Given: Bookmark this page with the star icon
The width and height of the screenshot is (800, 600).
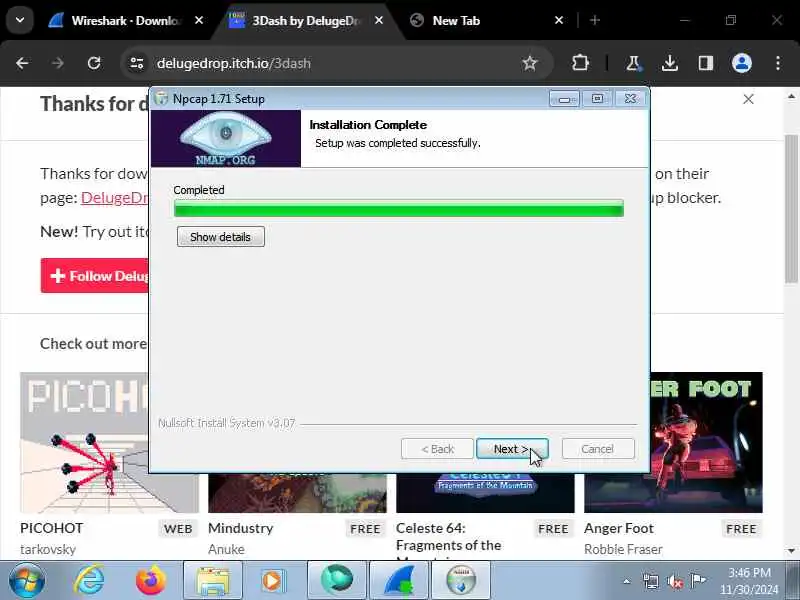Looking at the screenshot, I should 530,63.
